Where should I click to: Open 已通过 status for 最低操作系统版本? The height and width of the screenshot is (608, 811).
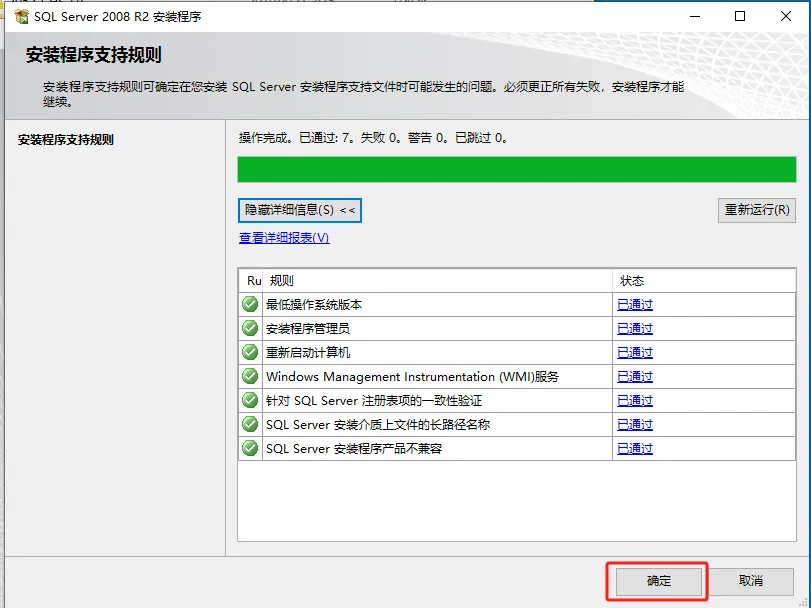coord(635,305)
